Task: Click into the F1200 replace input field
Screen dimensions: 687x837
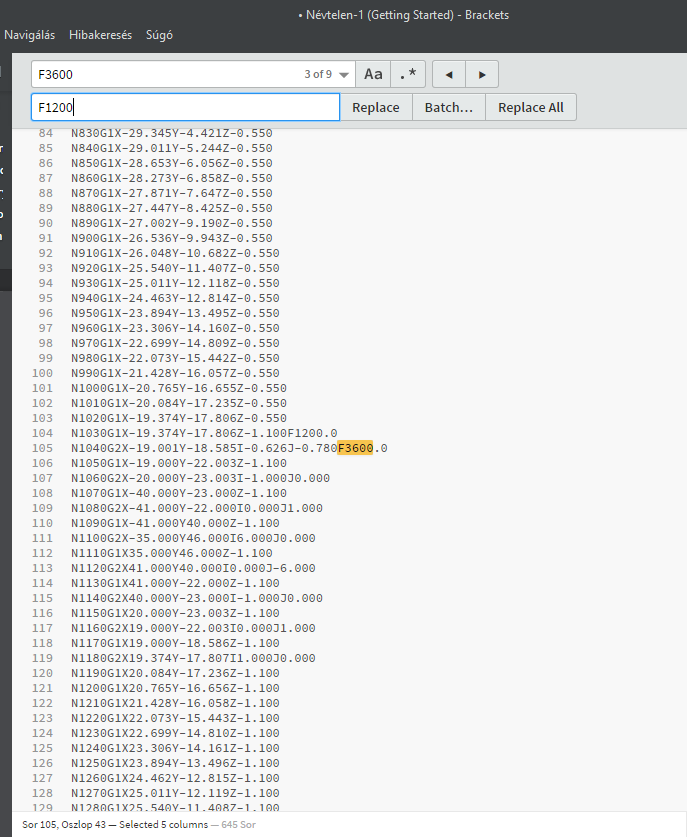Action: [185, 107]
